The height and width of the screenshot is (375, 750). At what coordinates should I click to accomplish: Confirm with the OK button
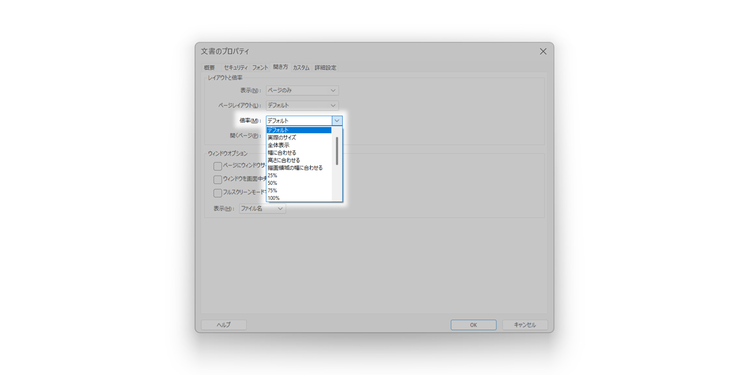click(474, 325)
